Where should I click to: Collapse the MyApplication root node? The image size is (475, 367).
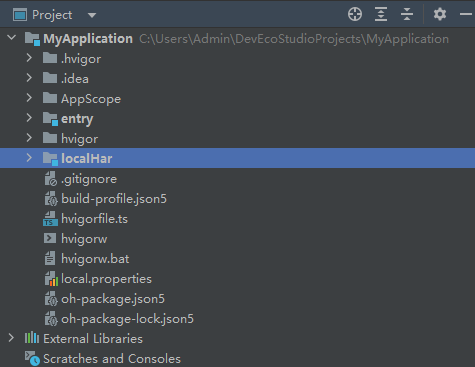tap(12, 37)
